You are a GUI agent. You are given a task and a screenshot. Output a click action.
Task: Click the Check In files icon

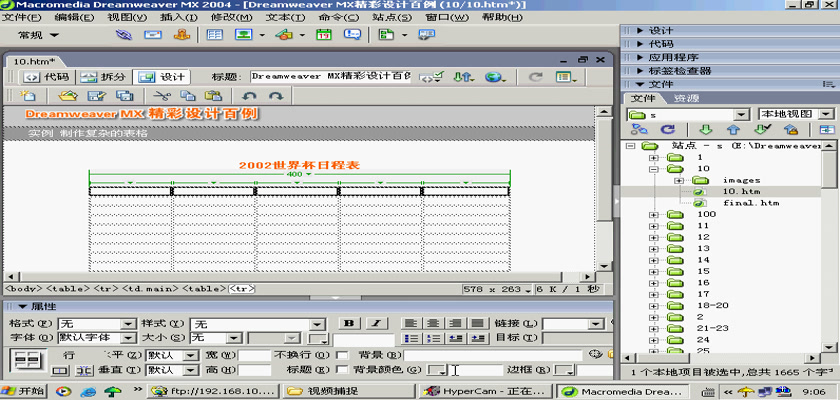pyautogui.click(x=791, y=129)
